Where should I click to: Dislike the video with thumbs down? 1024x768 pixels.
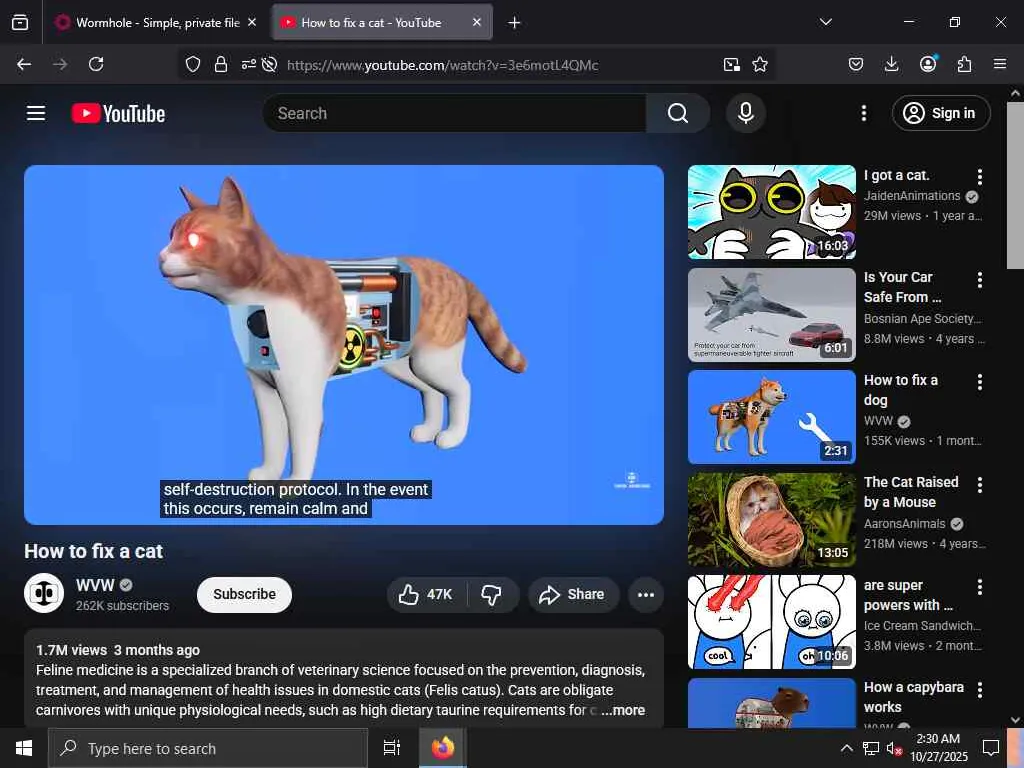coord(492,594)
